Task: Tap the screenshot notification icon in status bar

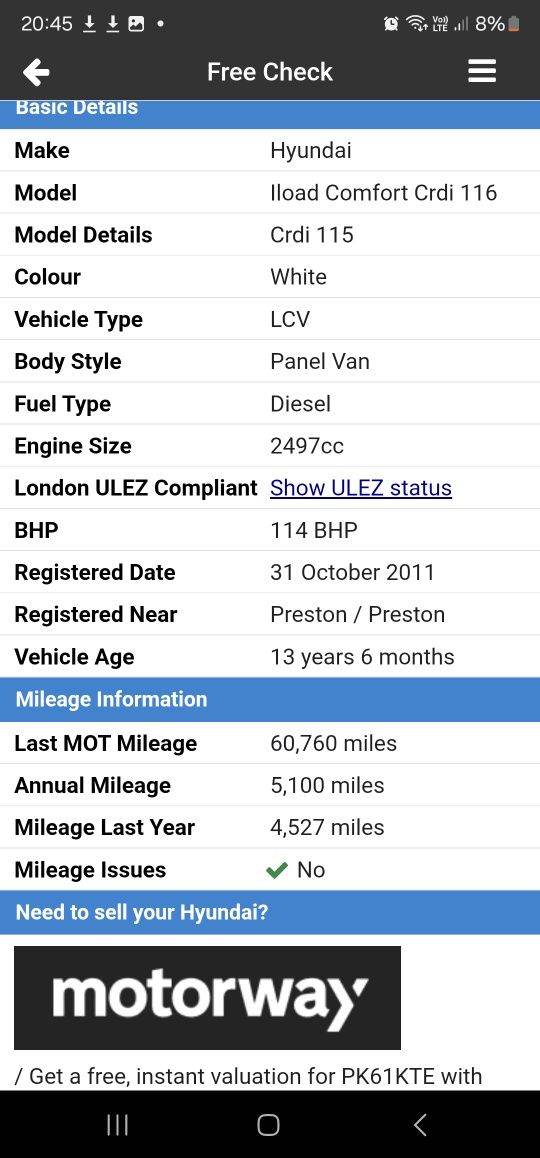Action: [x=136, y=24]
